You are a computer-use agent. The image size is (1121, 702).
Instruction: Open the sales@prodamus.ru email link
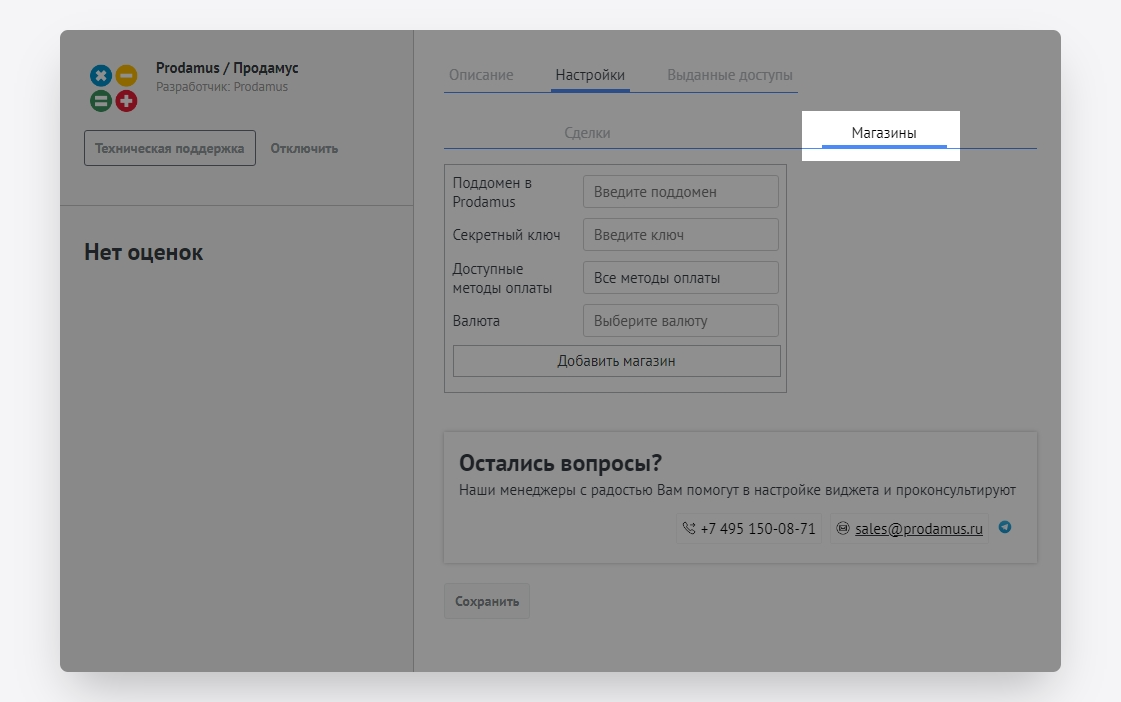click(x=919, y=529)
